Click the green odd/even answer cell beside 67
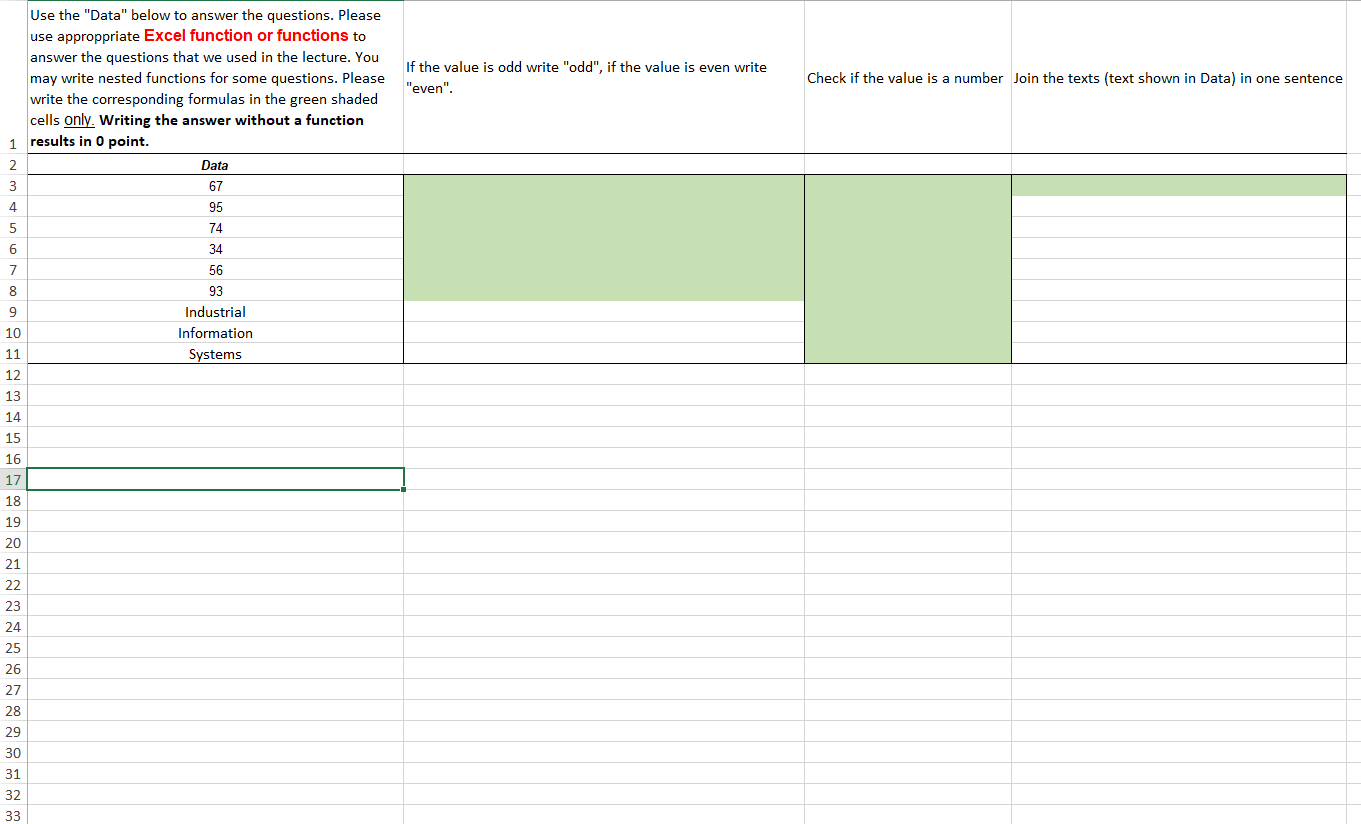The height and width of the screenshot is (824, 1361). [604, 186]
